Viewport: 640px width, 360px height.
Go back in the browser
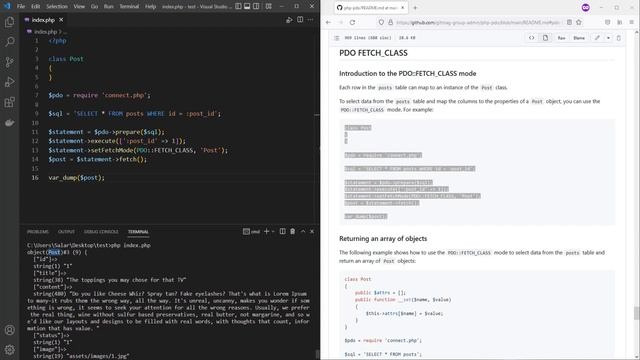pyautogui.click(x=329, y=22)
